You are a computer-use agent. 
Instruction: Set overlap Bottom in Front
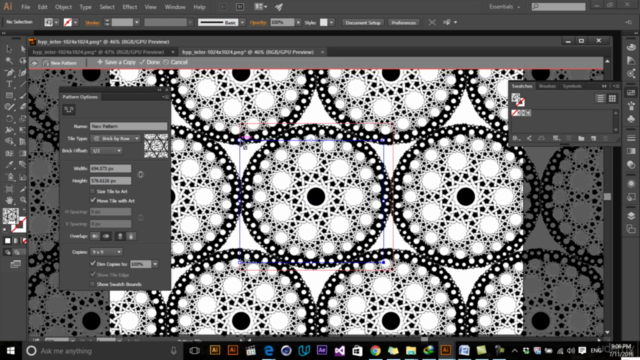tap(131, 236)
